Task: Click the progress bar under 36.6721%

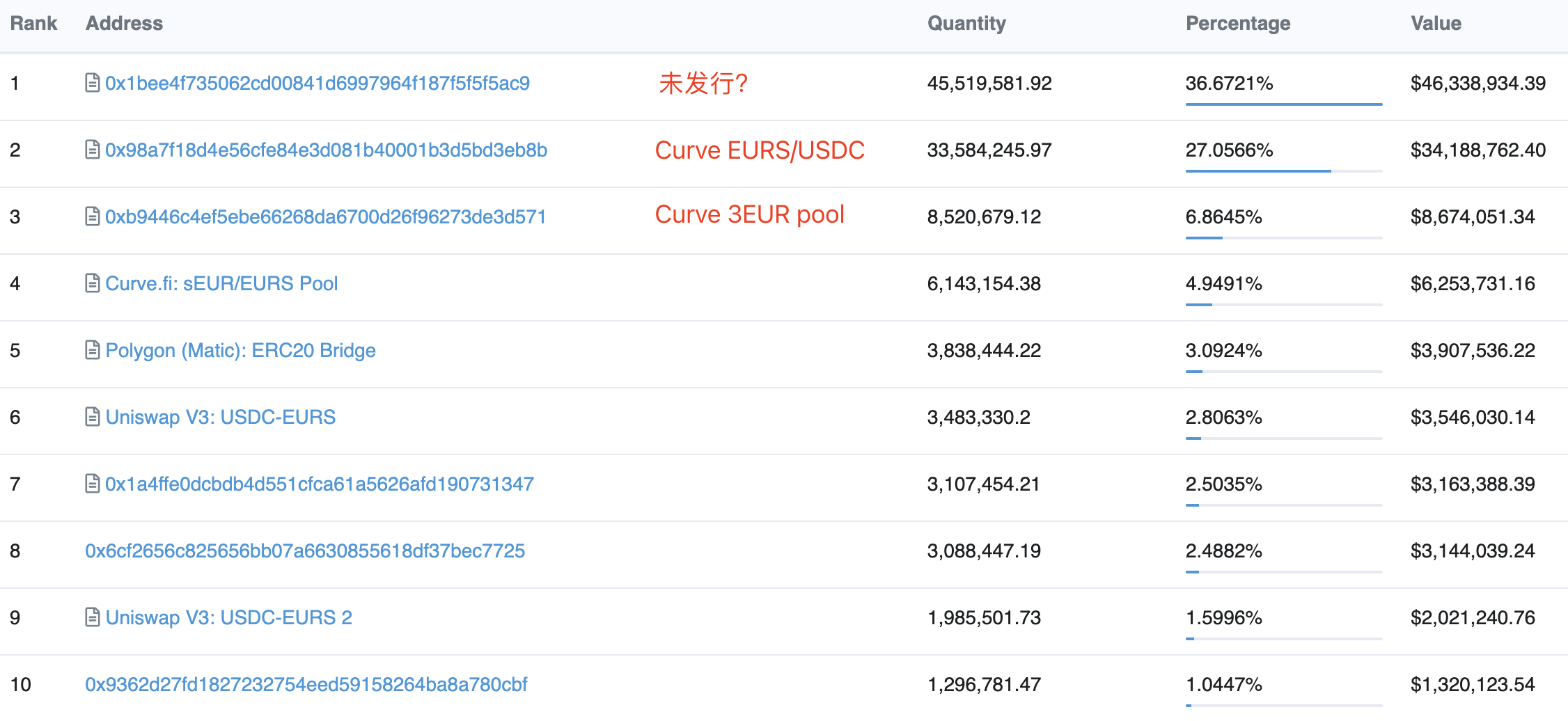Action: 1284,104
